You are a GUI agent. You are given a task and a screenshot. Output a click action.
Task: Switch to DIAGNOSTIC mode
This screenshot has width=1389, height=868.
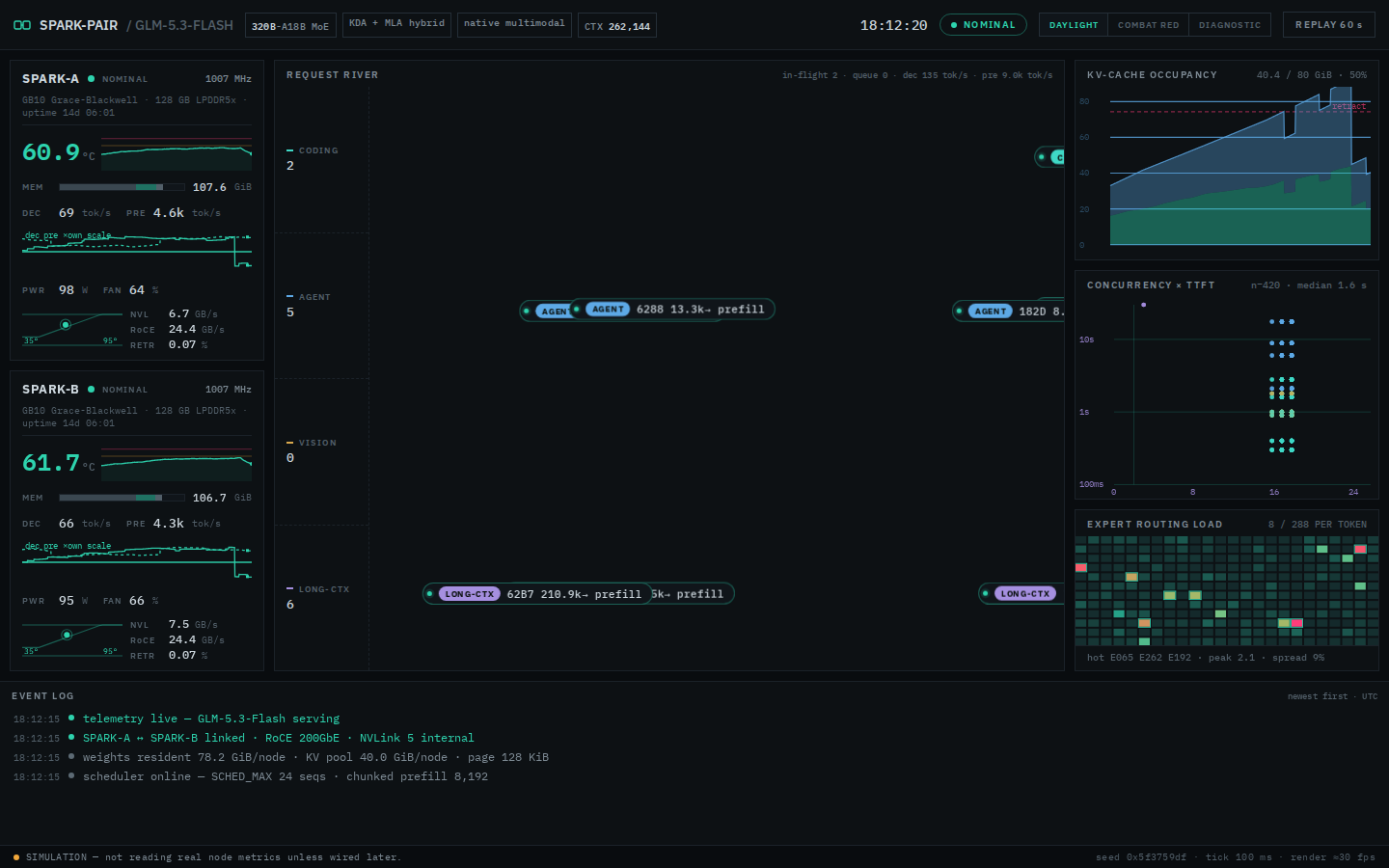pyautogui.click(x=1230, y=25)
